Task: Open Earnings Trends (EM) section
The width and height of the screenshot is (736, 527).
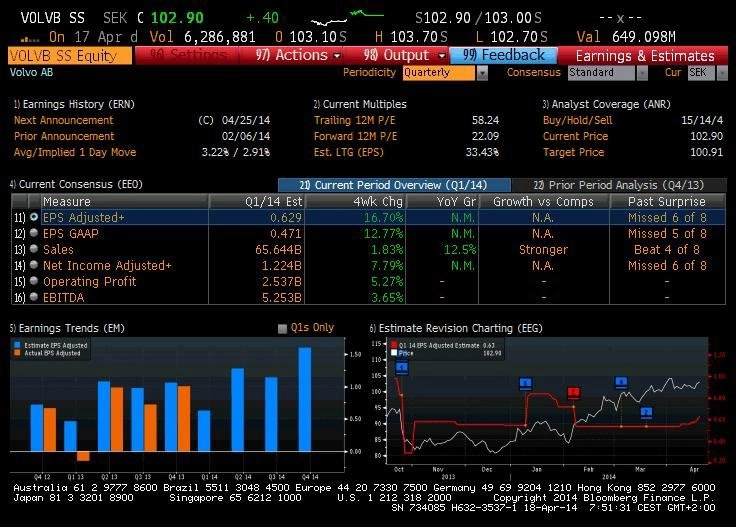Action: tap(67, 328)
